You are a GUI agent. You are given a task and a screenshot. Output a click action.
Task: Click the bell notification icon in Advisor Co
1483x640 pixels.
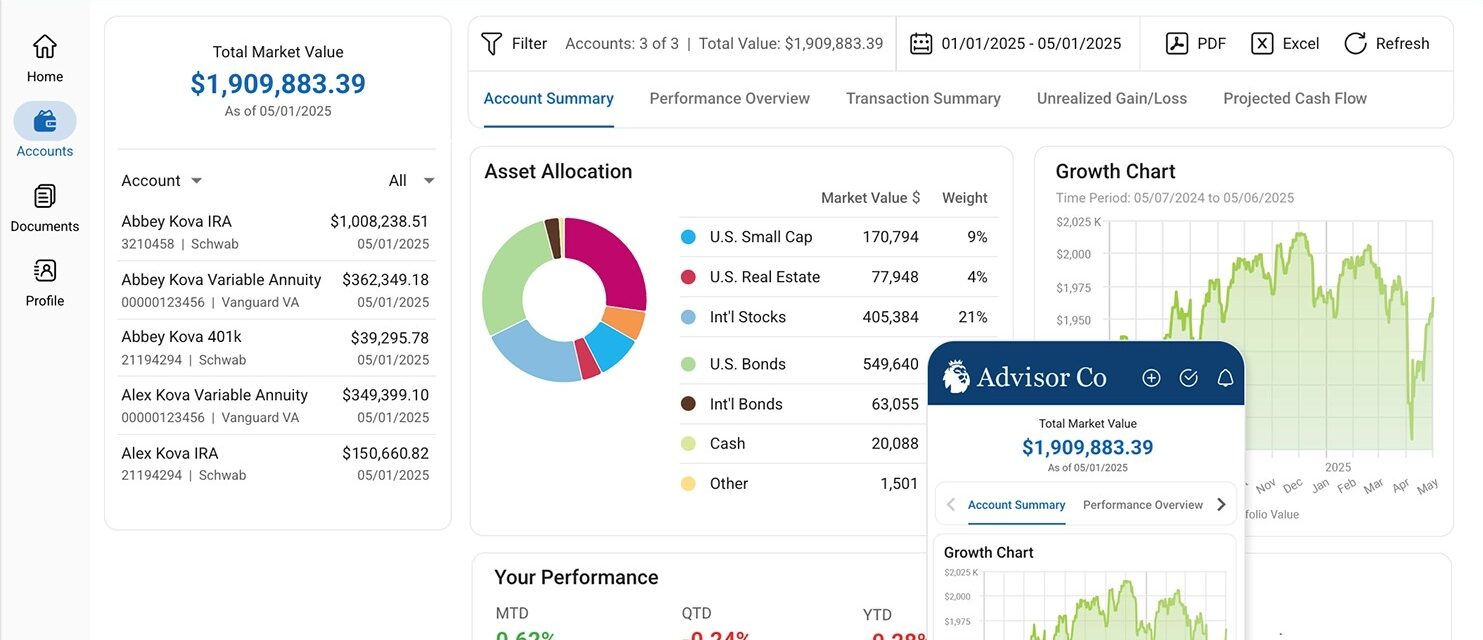[1225, 377]
